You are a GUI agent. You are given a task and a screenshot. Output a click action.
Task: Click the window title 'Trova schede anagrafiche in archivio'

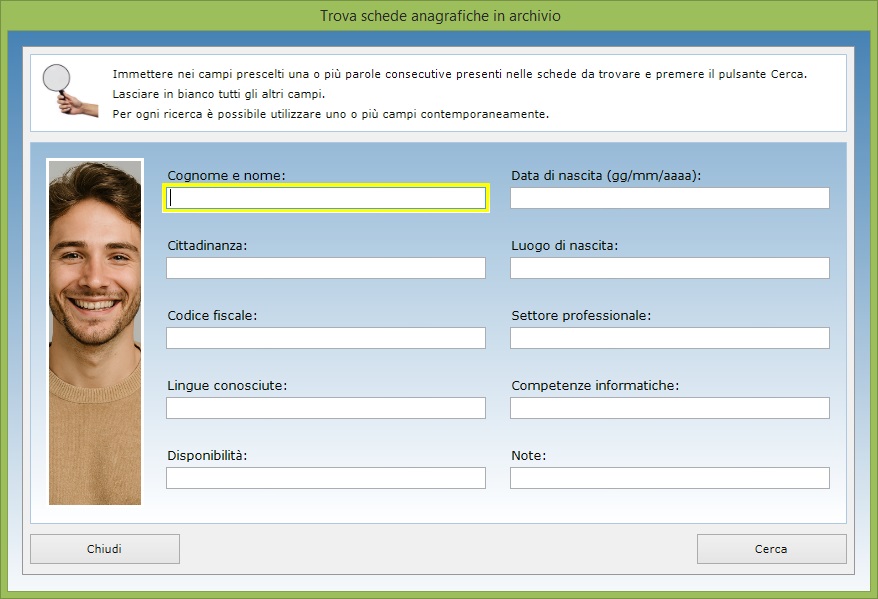pos(439,16)
